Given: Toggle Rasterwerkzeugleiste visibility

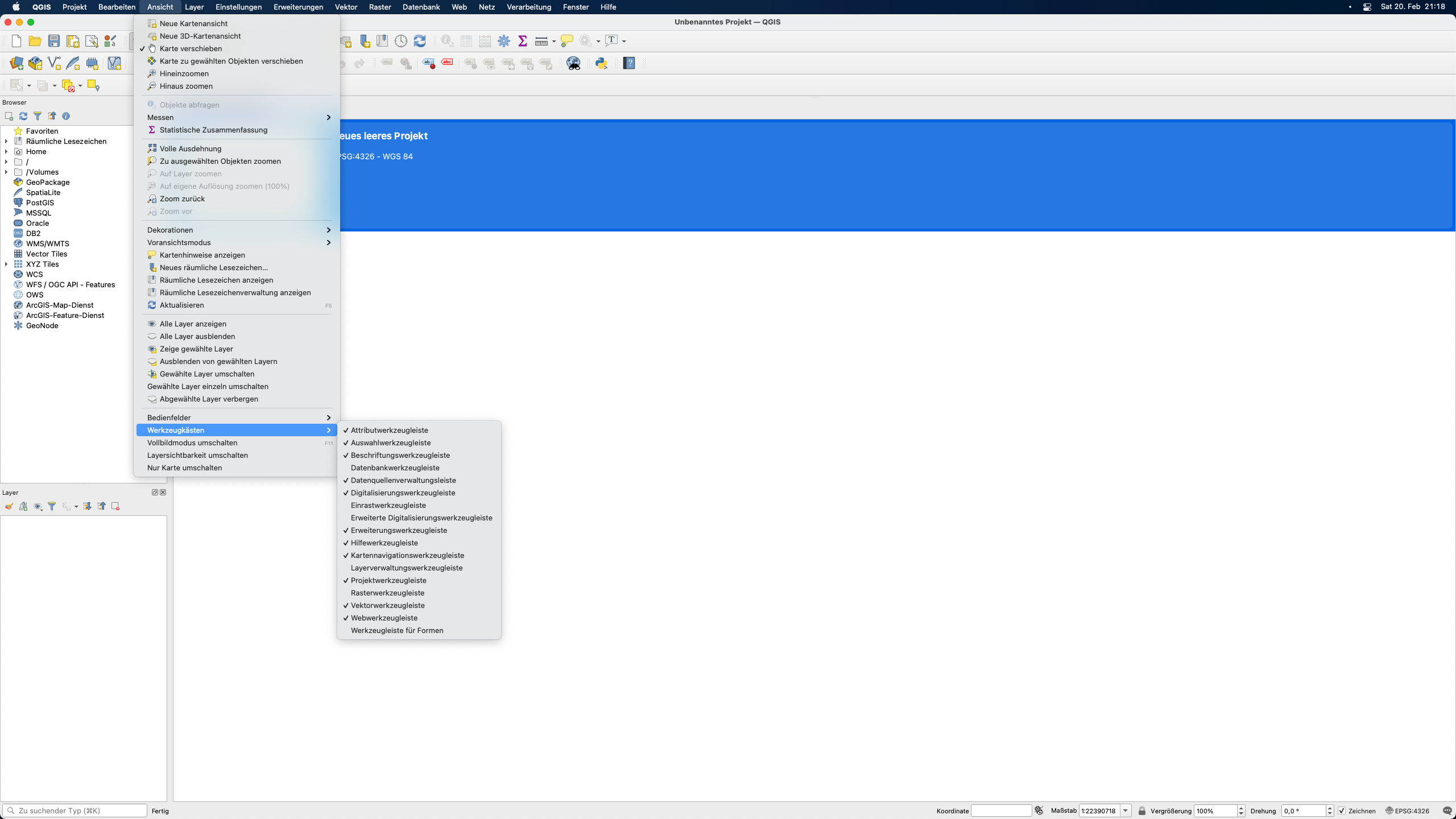Looking at the screenshot, I should 388,592.
